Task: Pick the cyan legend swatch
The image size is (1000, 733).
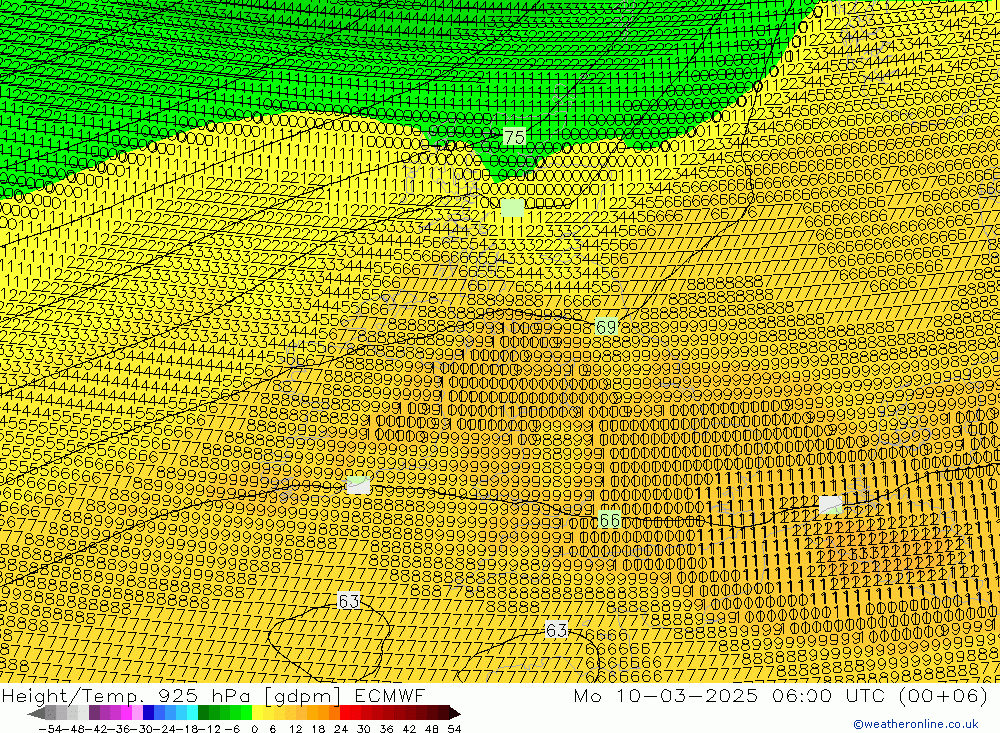Action: (192, 713)
